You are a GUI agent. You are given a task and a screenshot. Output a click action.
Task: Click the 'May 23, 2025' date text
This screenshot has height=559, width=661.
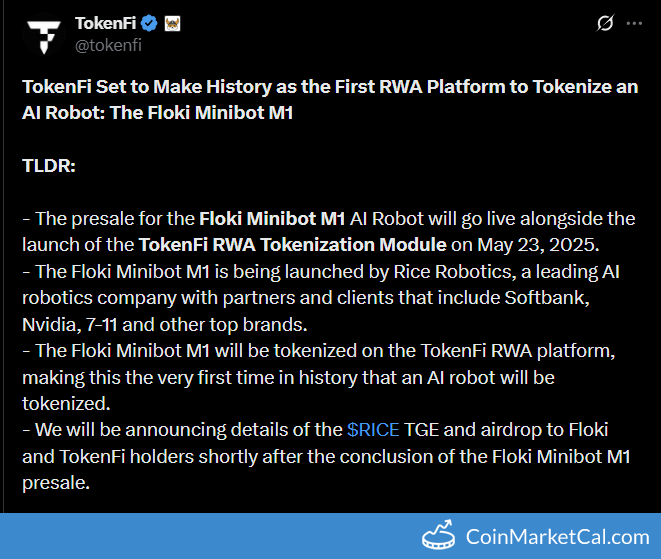538,244
